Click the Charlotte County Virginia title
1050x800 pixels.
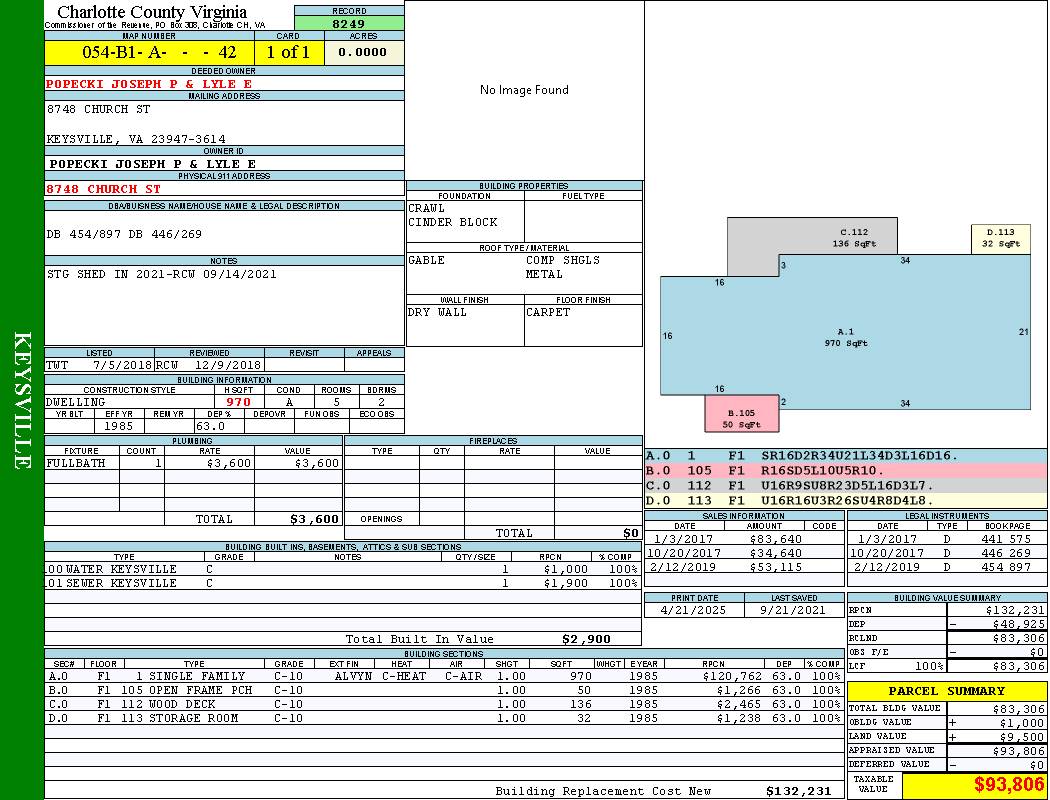click(152, 12)
